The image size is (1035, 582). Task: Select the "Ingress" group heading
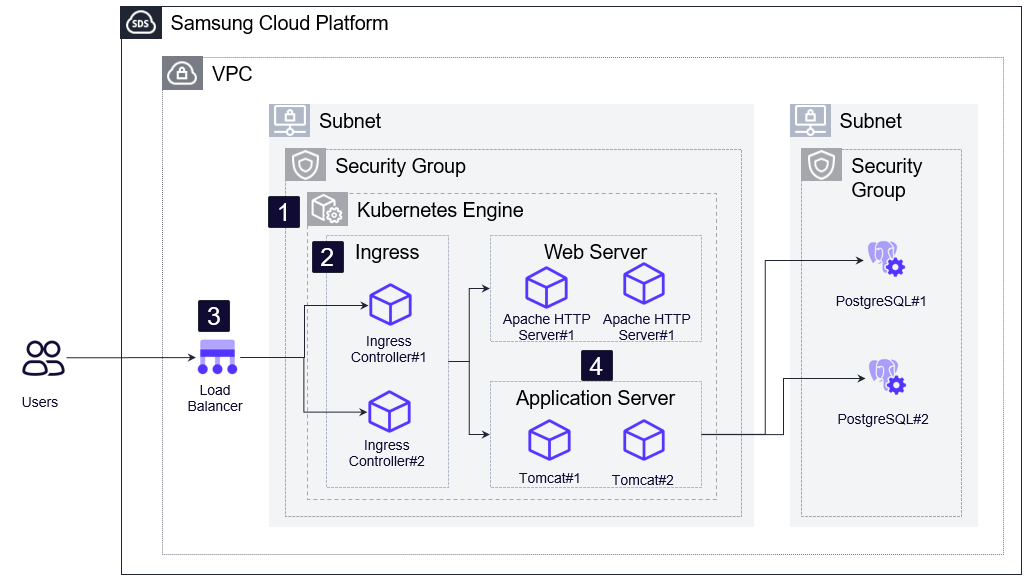tap(387, 252)
